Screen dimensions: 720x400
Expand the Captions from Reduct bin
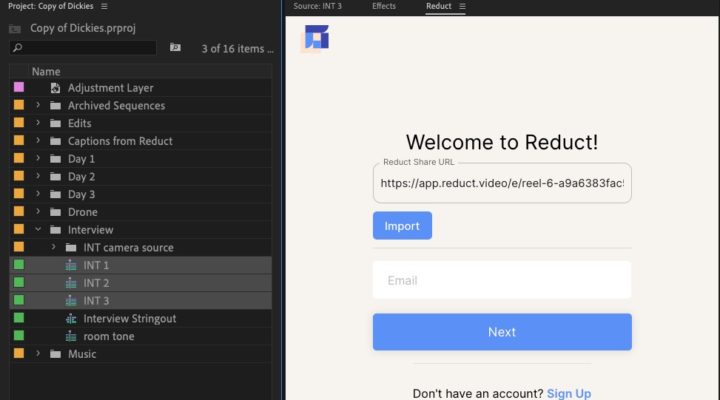click(x=38, y=141)
